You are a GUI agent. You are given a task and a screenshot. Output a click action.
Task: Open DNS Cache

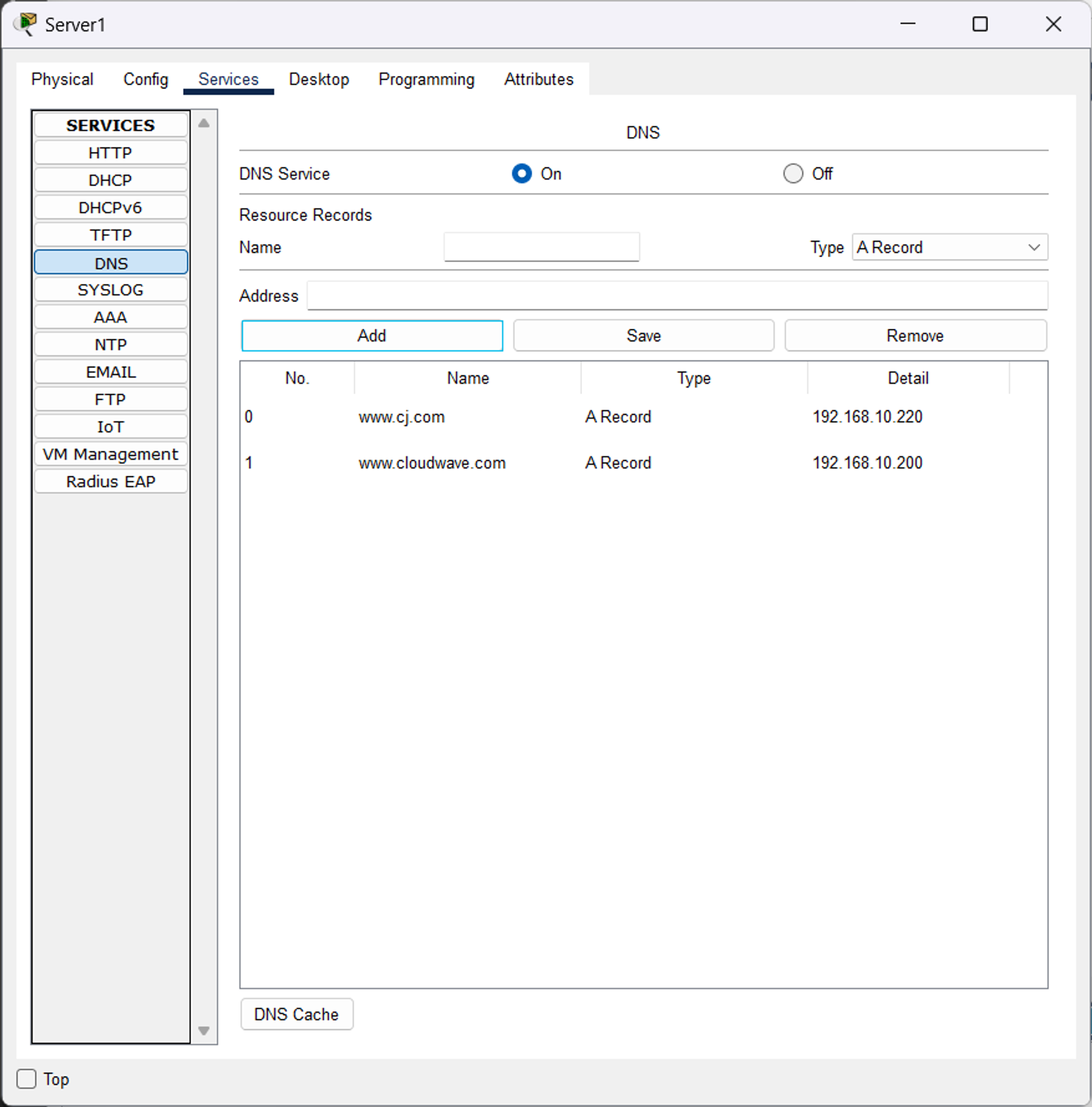296,1014
